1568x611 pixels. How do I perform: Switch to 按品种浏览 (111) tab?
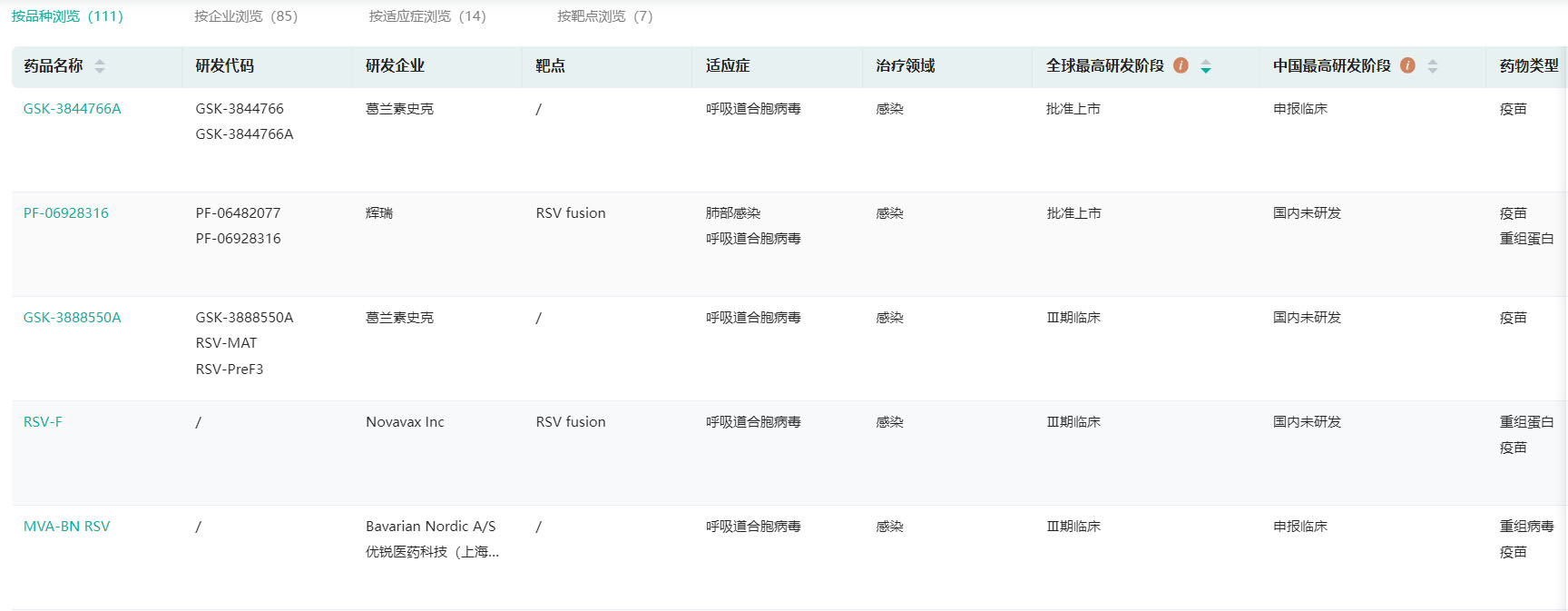click(67, 16)
